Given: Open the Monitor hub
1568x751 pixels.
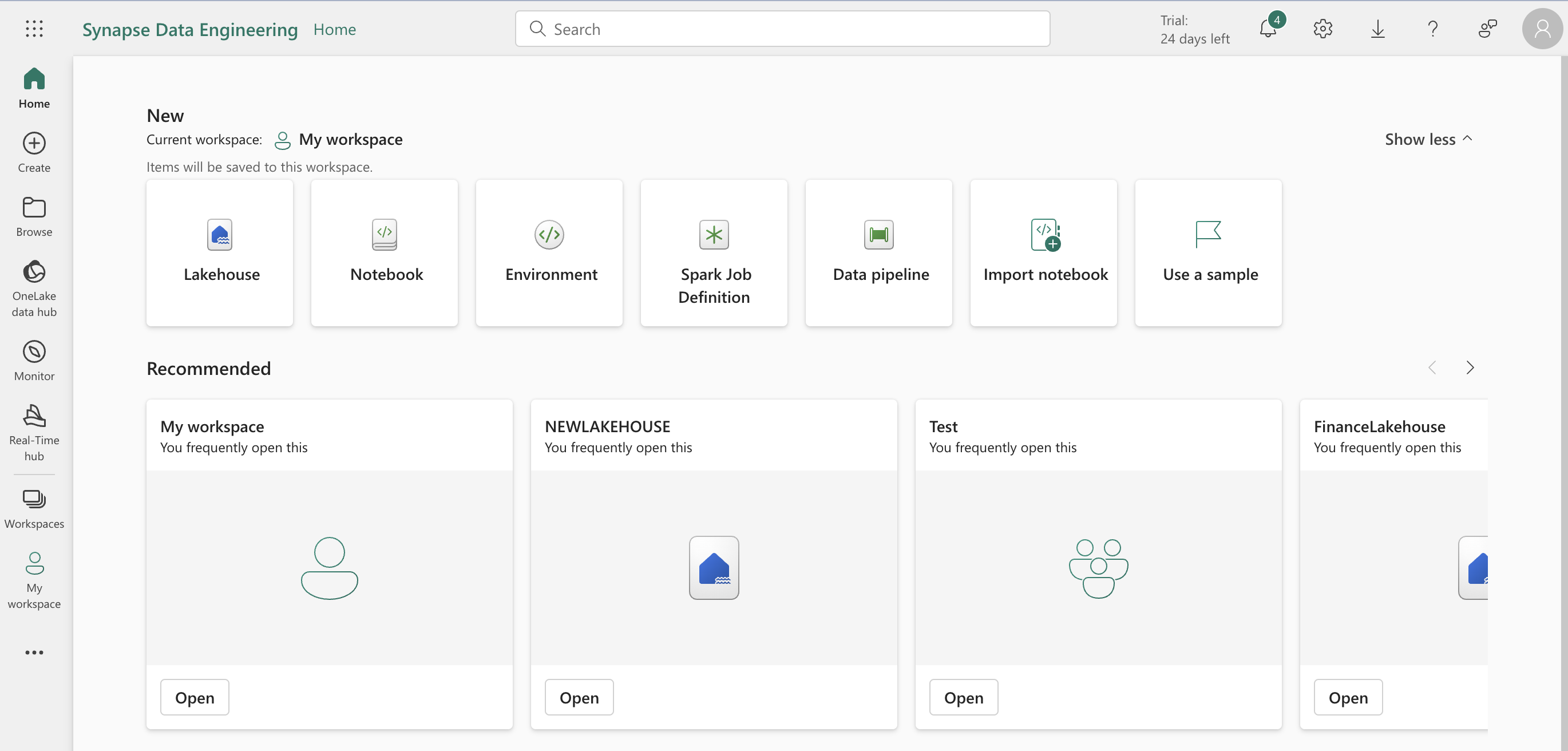Looking at the screenshot, I should [x=34, y=361].
